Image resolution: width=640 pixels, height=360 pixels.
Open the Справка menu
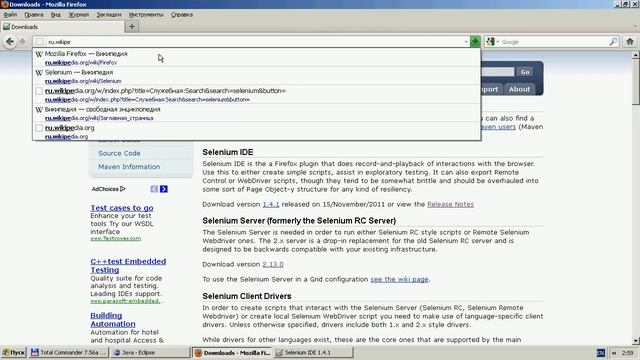182,15
